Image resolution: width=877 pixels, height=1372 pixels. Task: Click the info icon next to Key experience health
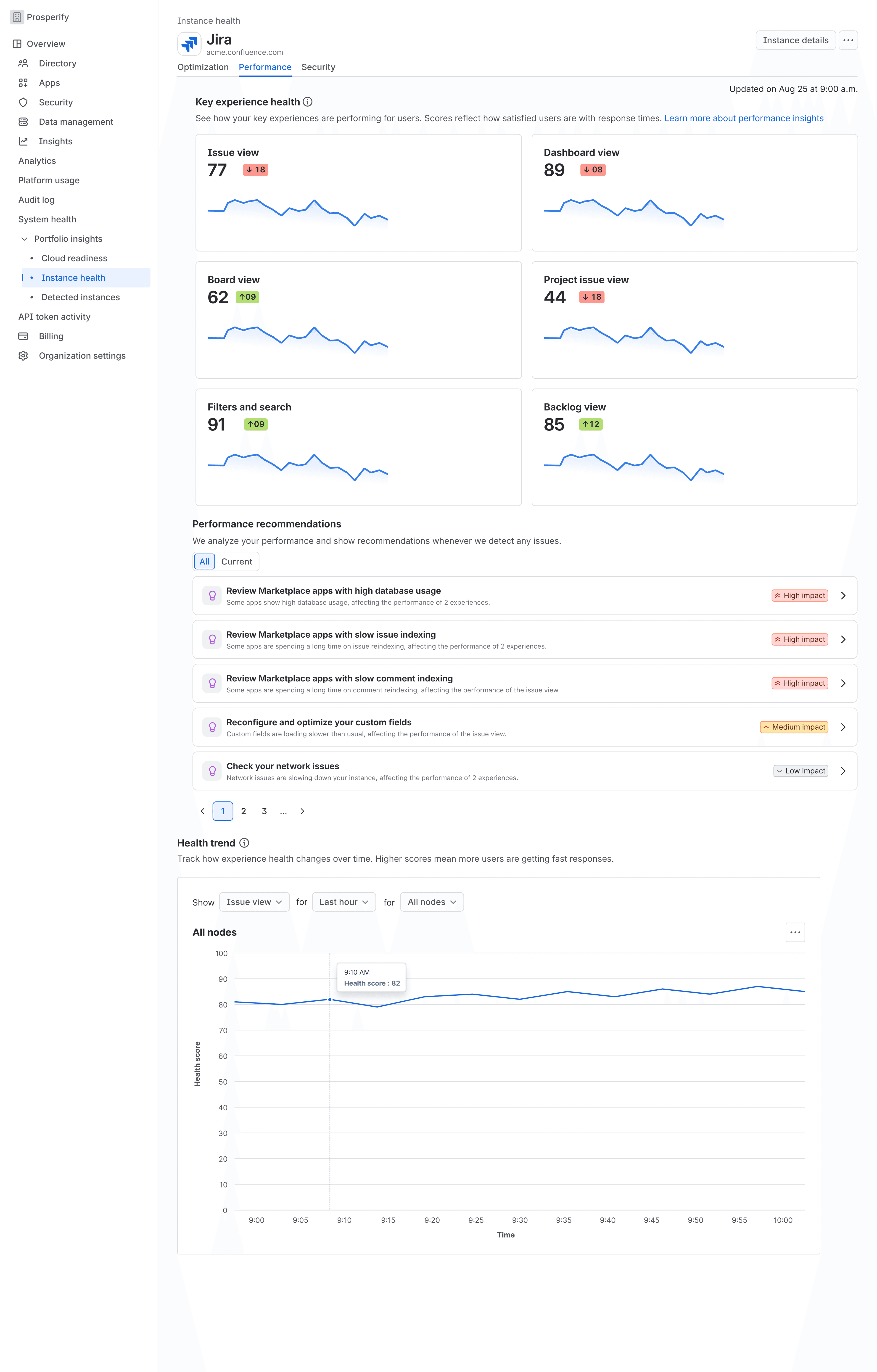click(308, 102)
